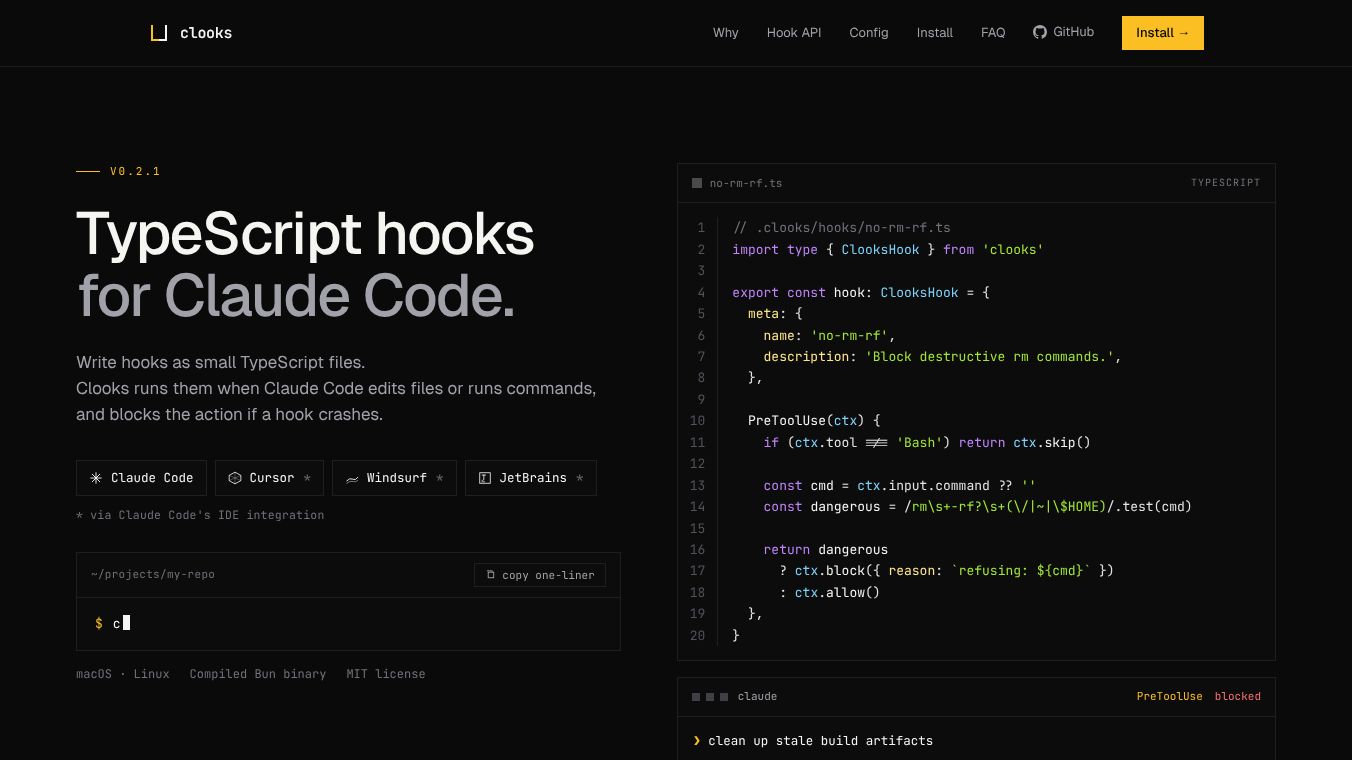Click the gray headline 'for Claude Code.'

(296, 296)
